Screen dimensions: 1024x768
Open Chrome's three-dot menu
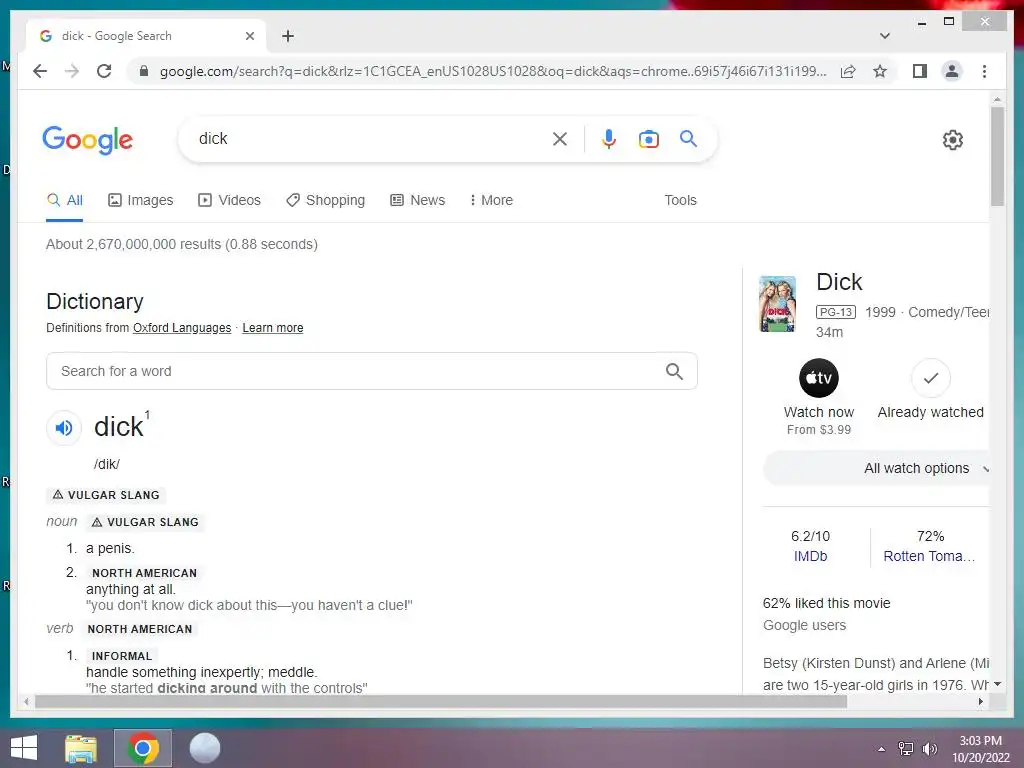[984, 71]
